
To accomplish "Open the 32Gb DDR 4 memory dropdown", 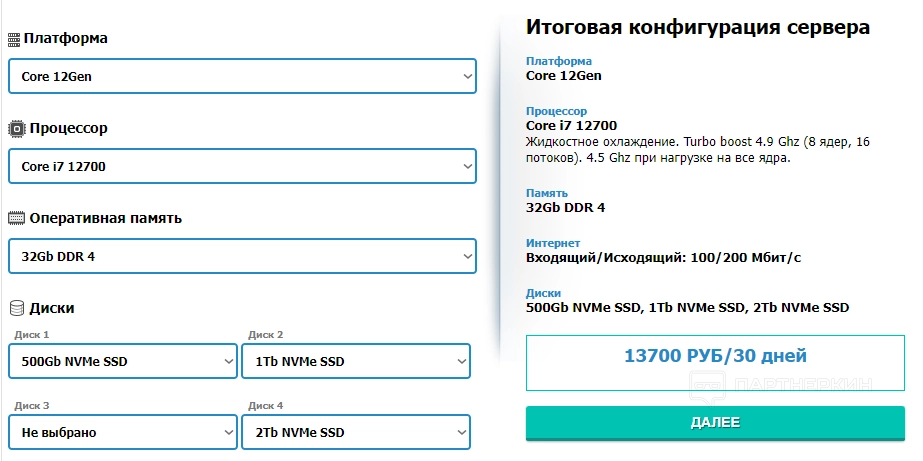I will 242,256.
